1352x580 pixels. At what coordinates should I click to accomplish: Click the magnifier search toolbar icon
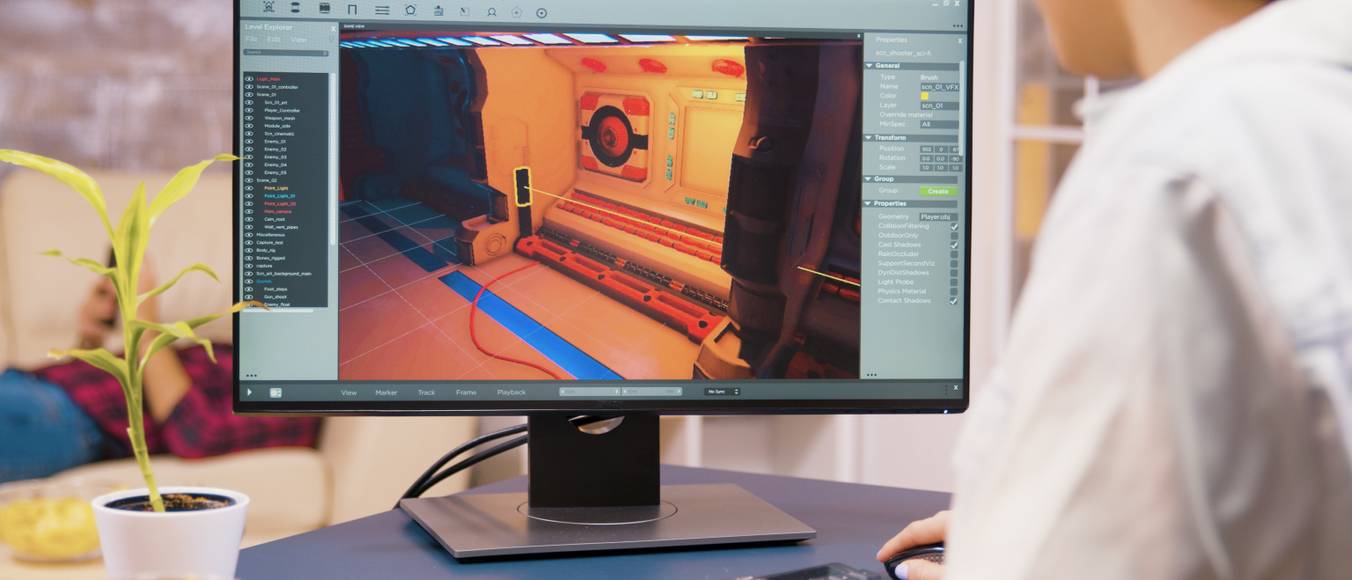[491, 12]
